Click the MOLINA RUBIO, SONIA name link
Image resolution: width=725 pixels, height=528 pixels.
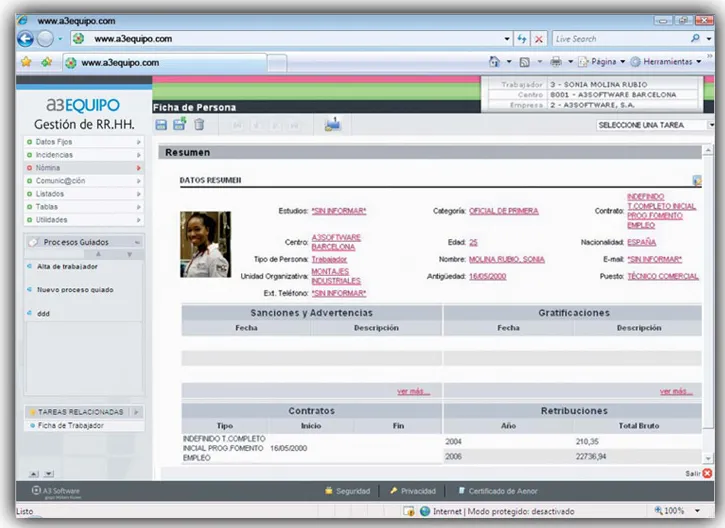click(506, 259)
